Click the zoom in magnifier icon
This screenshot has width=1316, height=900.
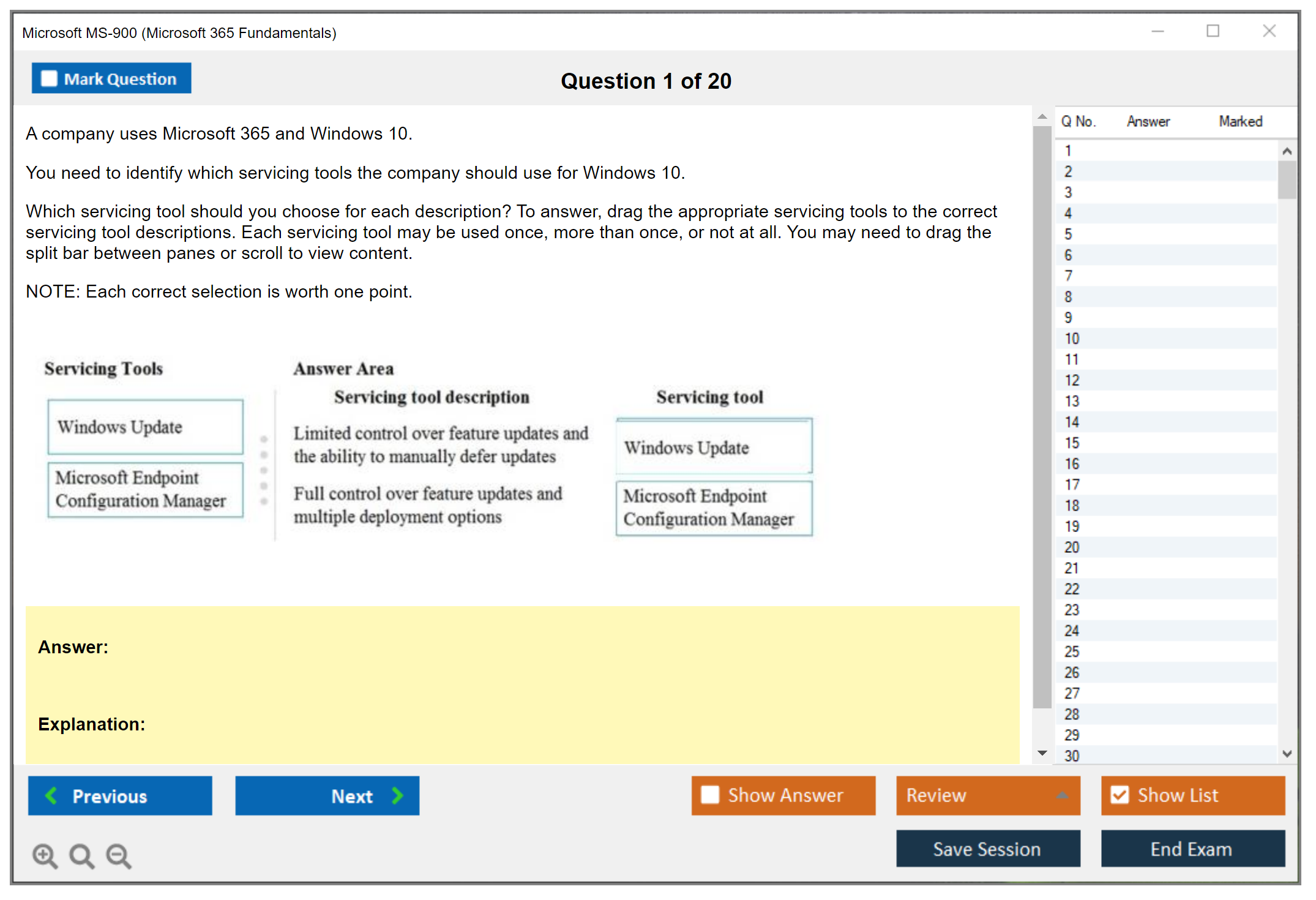pyautogui.click(x=45, y=855)
